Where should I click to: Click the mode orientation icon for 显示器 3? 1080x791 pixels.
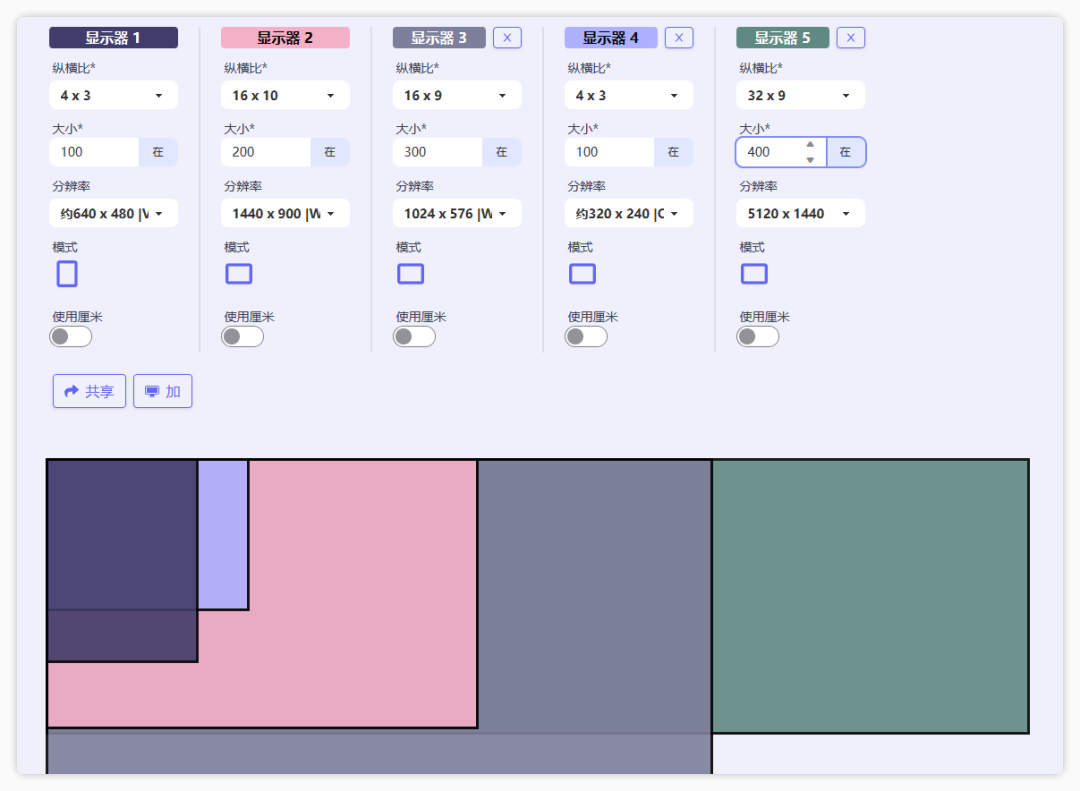click(x=411, y=274)
